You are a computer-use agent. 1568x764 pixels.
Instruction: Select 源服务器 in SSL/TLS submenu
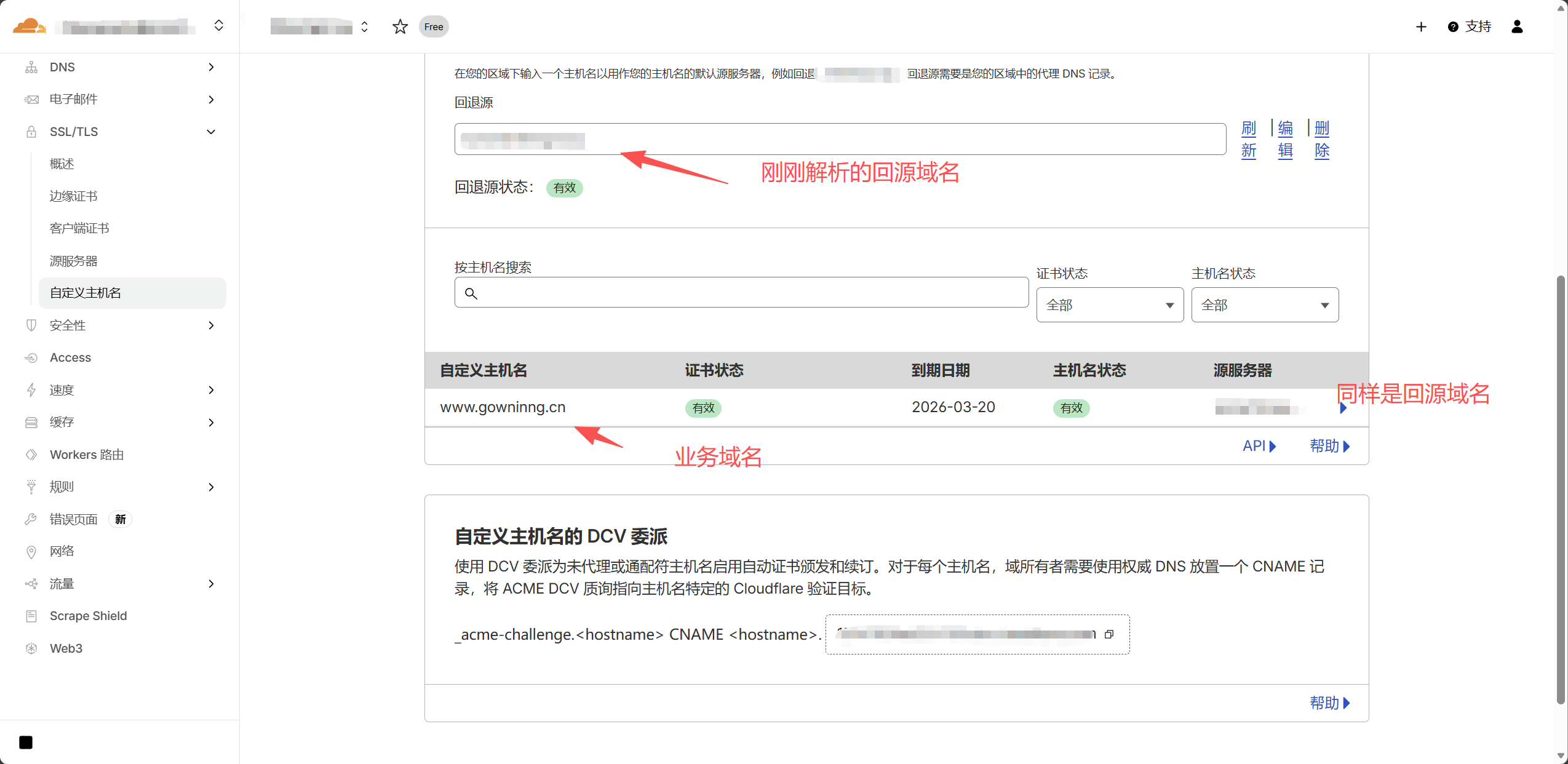(73, 261)
